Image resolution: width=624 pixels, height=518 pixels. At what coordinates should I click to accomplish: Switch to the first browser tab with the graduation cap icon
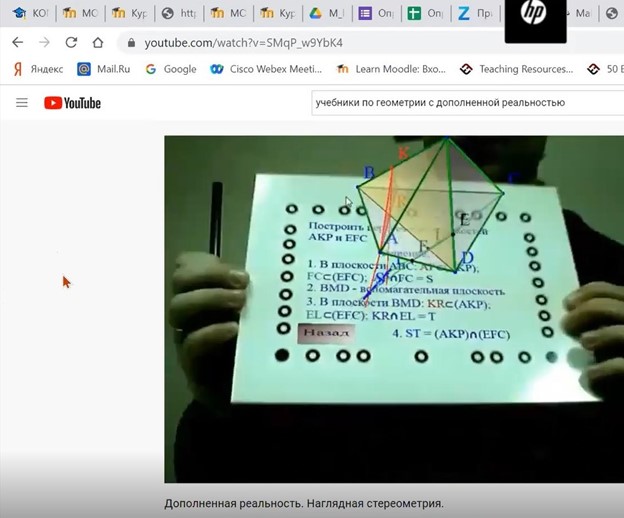point(29,14)
